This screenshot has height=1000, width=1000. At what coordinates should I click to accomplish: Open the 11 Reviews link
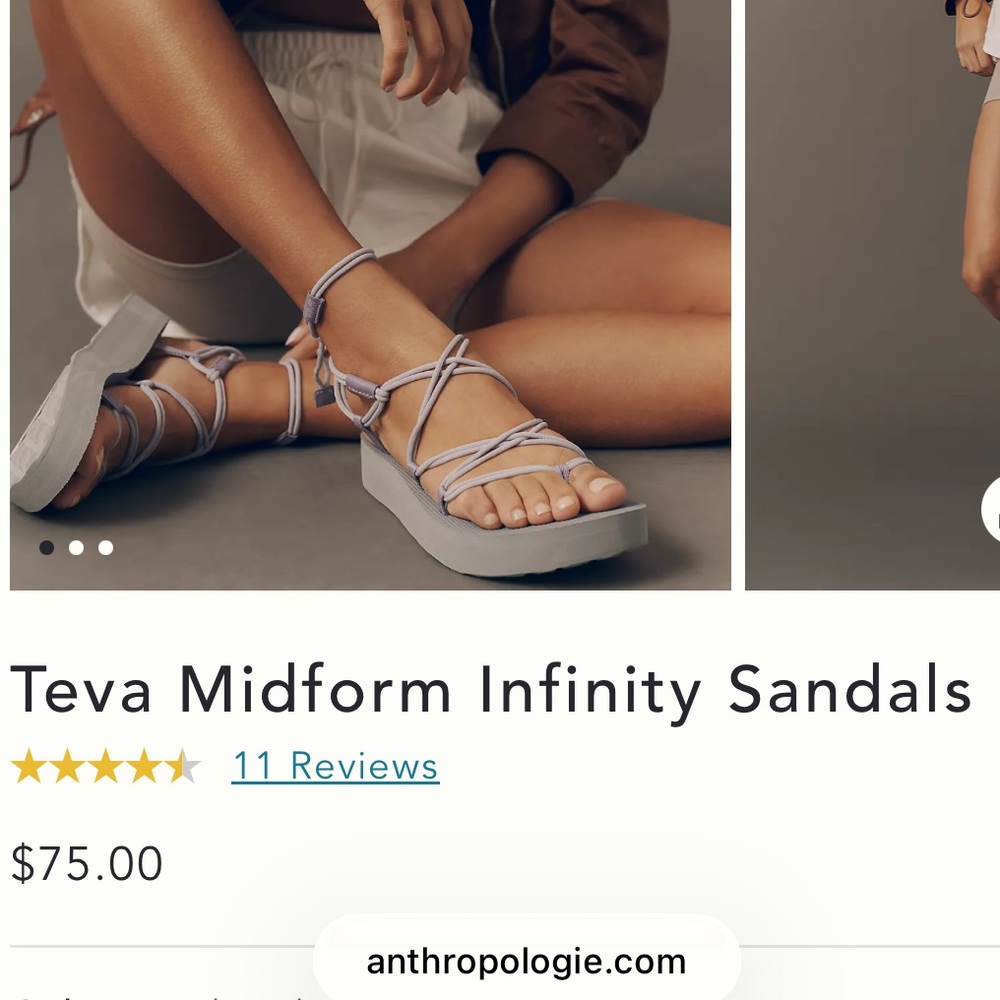[x=334, y=766]
